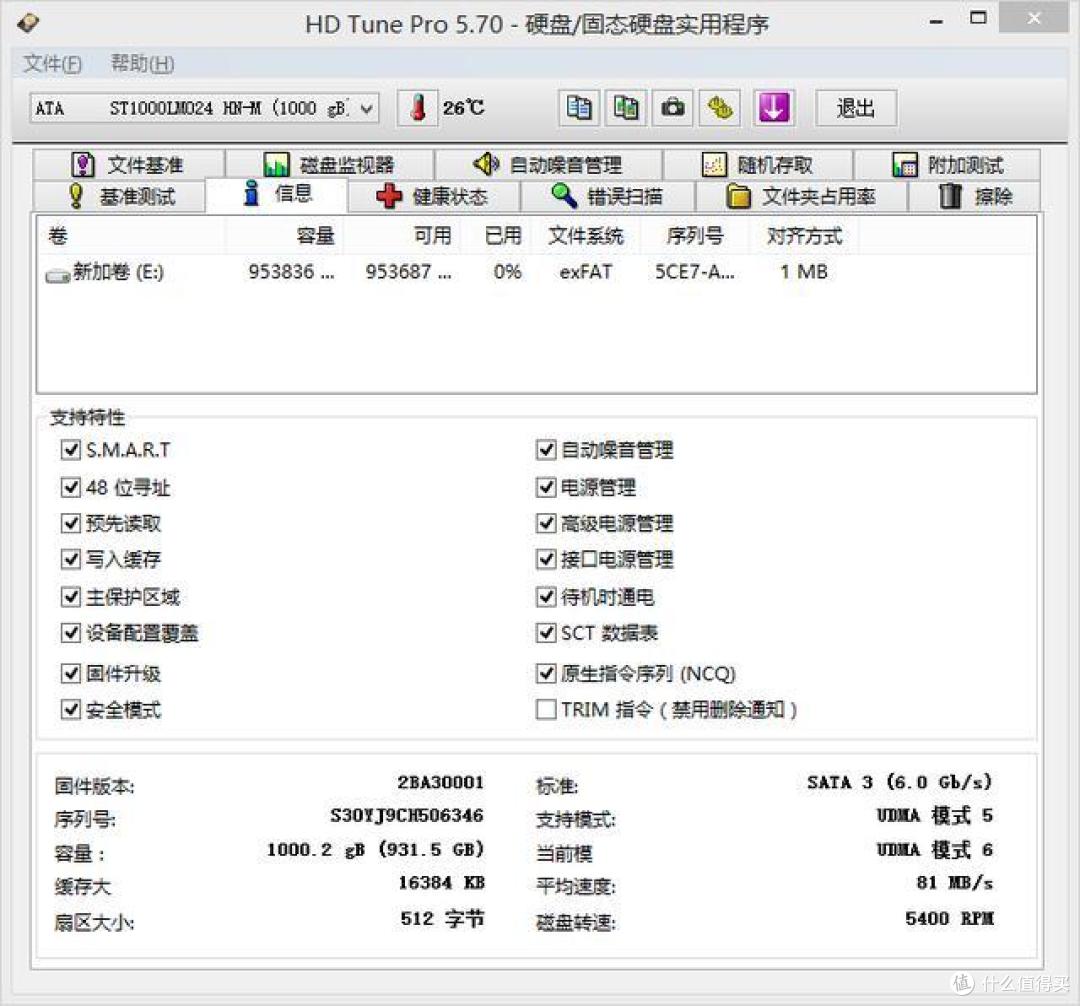This screenshot has width=1080, height=1006.
Task: Switch to the 基准测试 tab
Action: click(x=119, y=196)
